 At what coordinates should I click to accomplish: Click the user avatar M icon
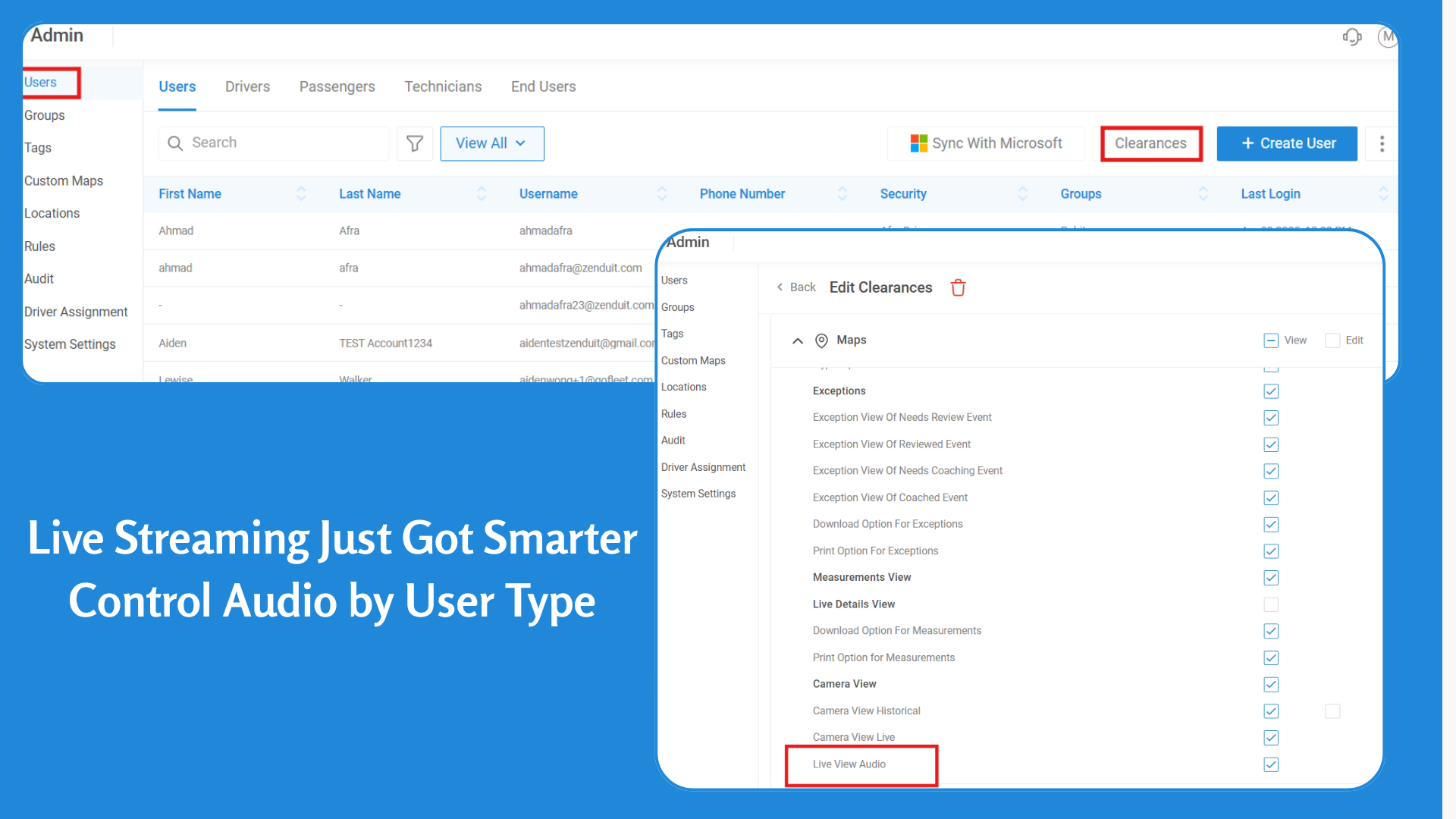tap(1387, 36)
